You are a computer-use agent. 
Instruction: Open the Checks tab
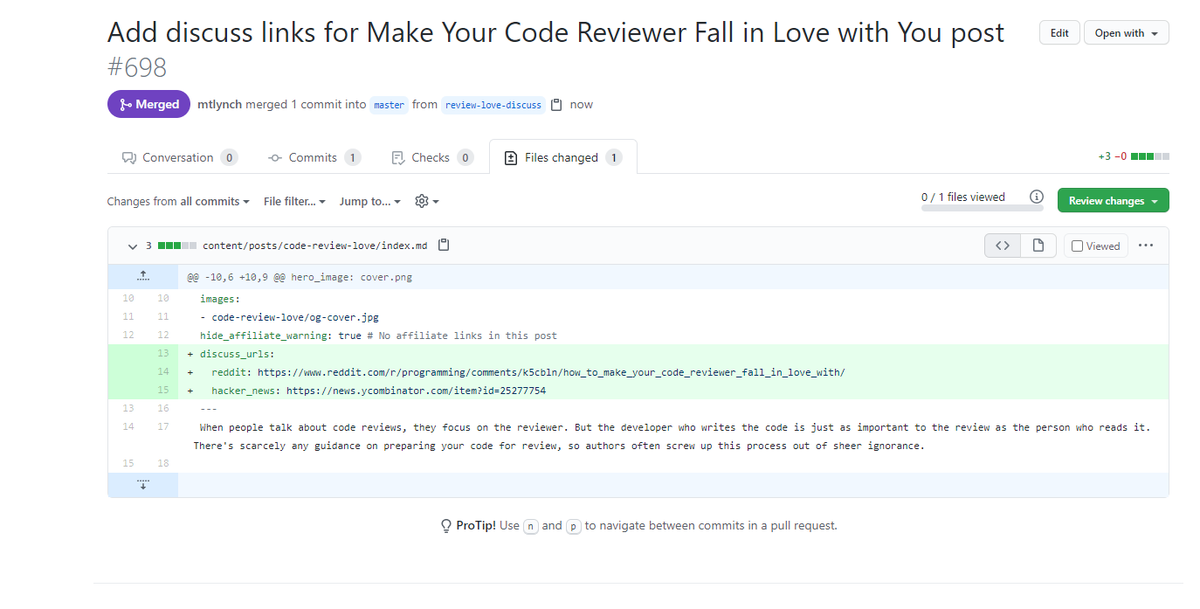tap(432, 157)
